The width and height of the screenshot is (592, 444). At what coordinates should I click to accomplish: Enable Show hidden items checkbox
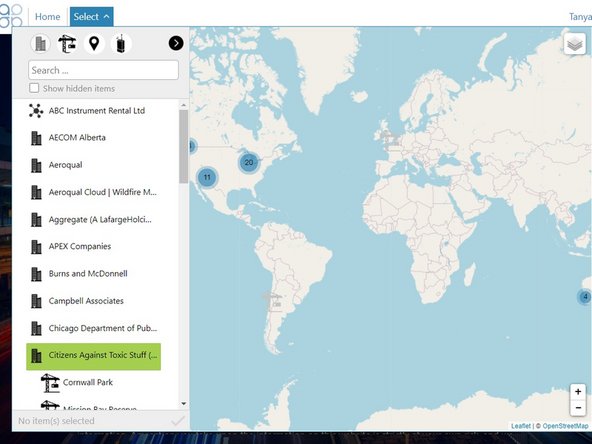click(34, 88)
